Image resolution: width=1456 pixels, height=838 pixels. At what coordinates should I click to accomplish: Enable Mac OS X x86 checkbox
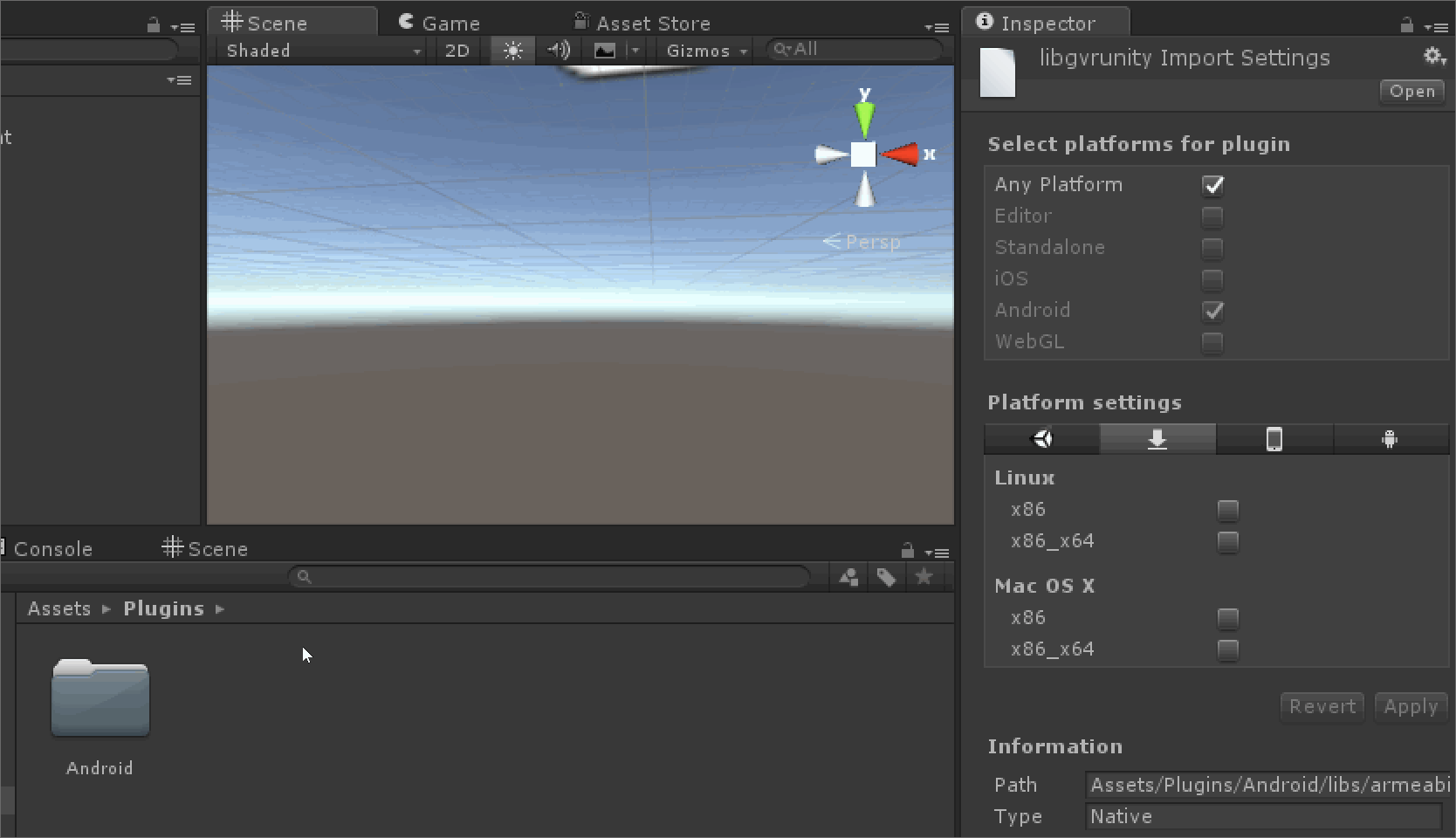pos(1228,619)
